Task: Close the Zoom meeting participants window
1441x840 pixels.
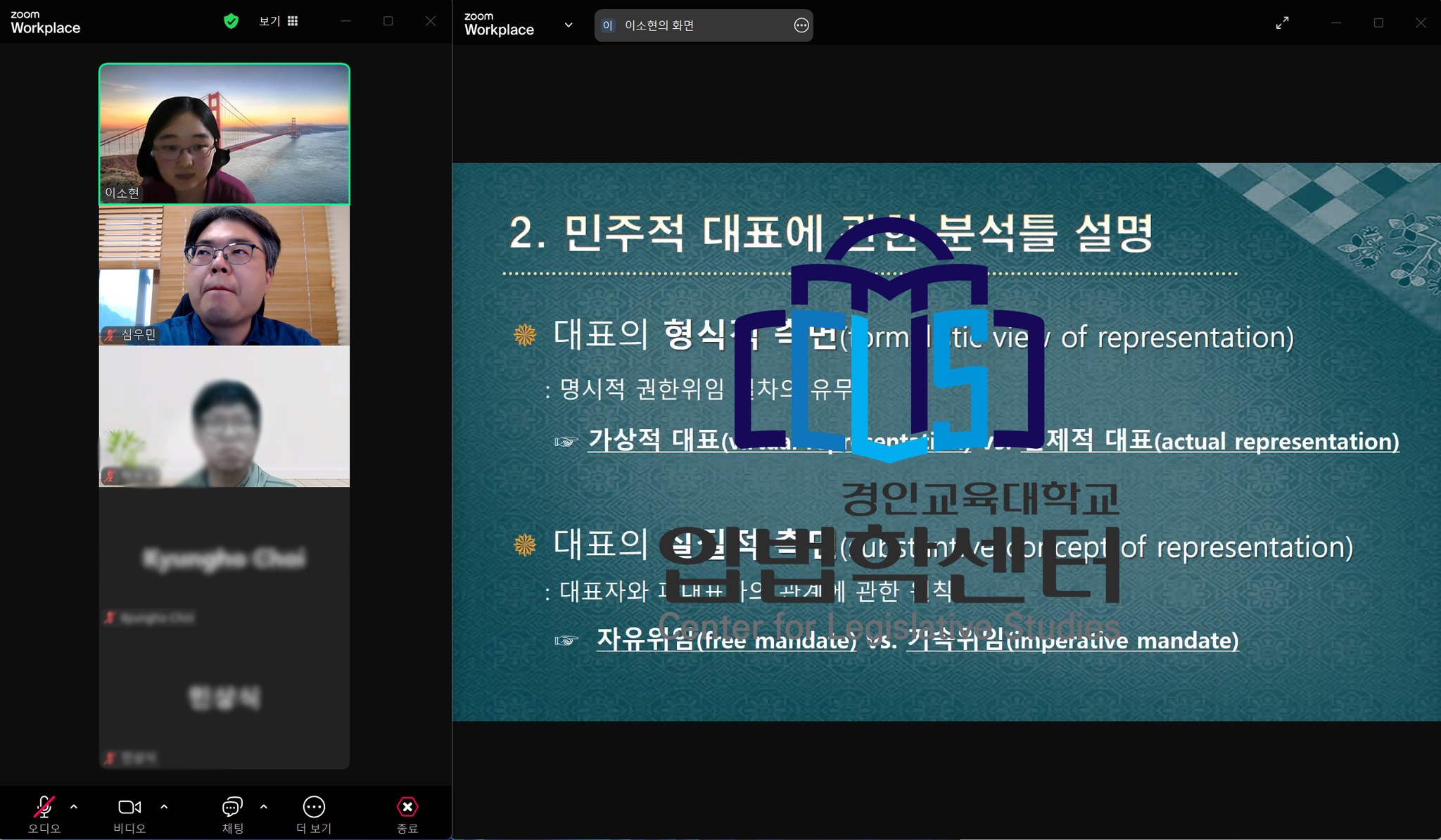Action: pyautogui.click(x=431, y=21)
